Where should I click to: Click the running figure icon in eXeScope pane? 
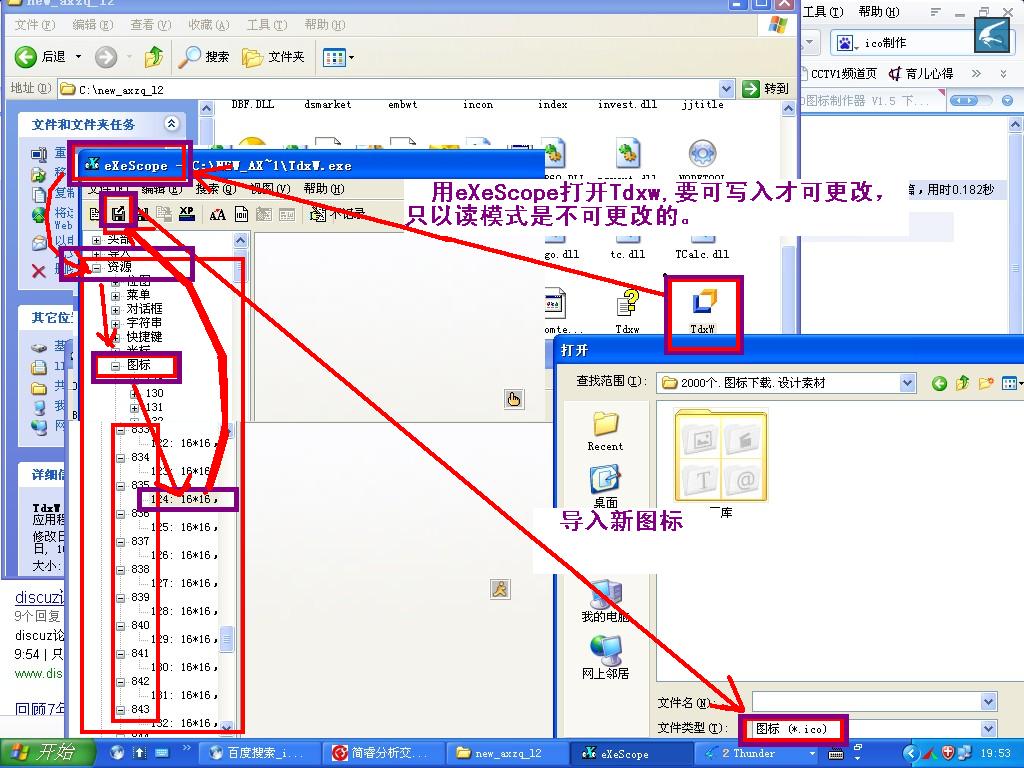tap(500, 589)
